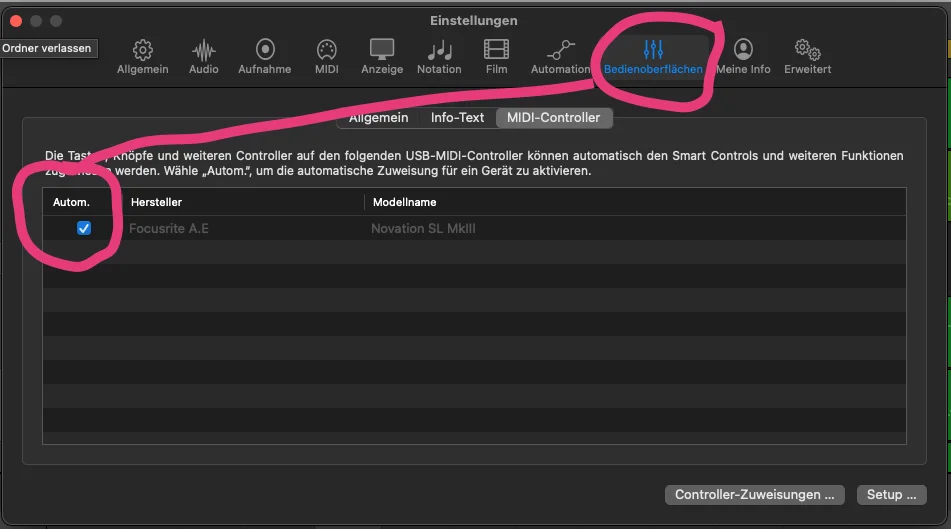Switch to the Info-Text tab

(x=457, y=118)
